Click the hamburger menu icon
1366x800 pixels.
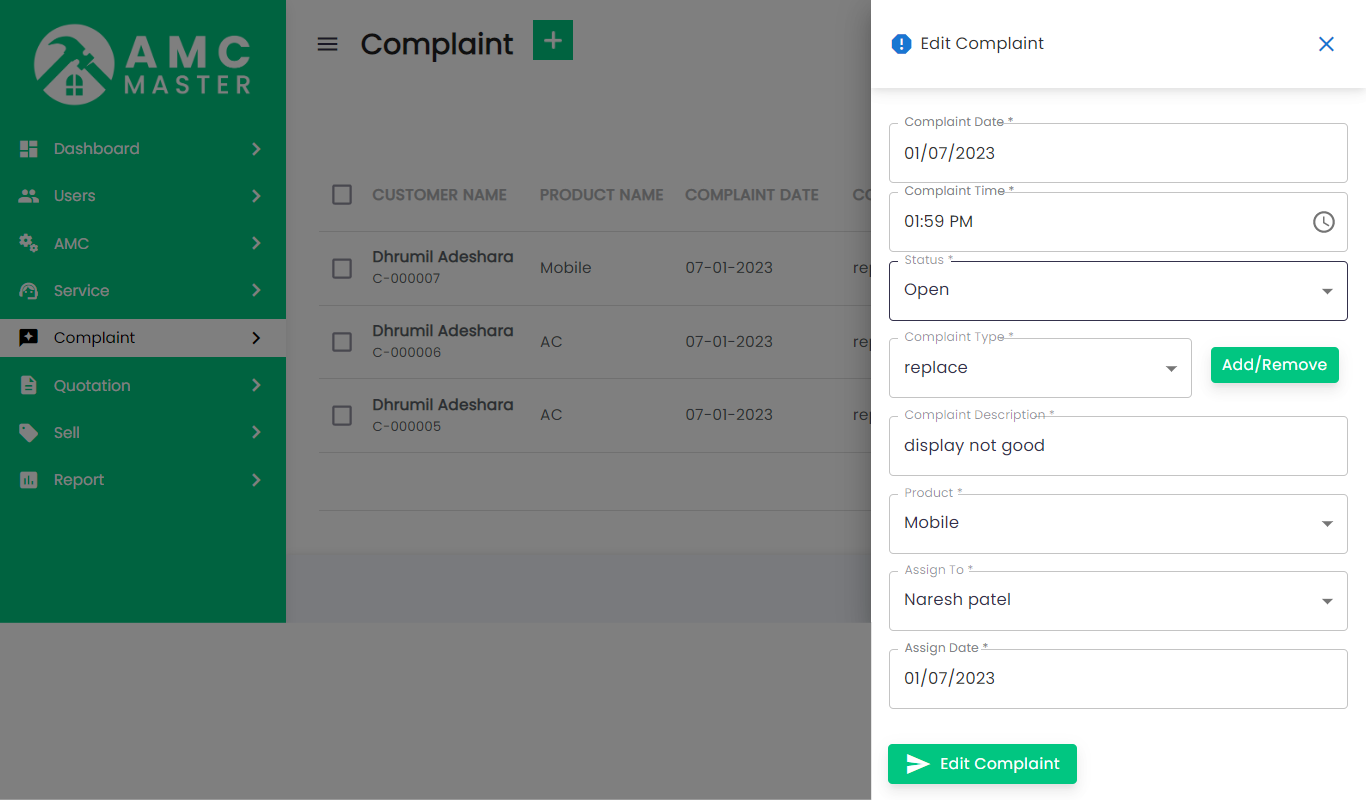click(327, 44)
